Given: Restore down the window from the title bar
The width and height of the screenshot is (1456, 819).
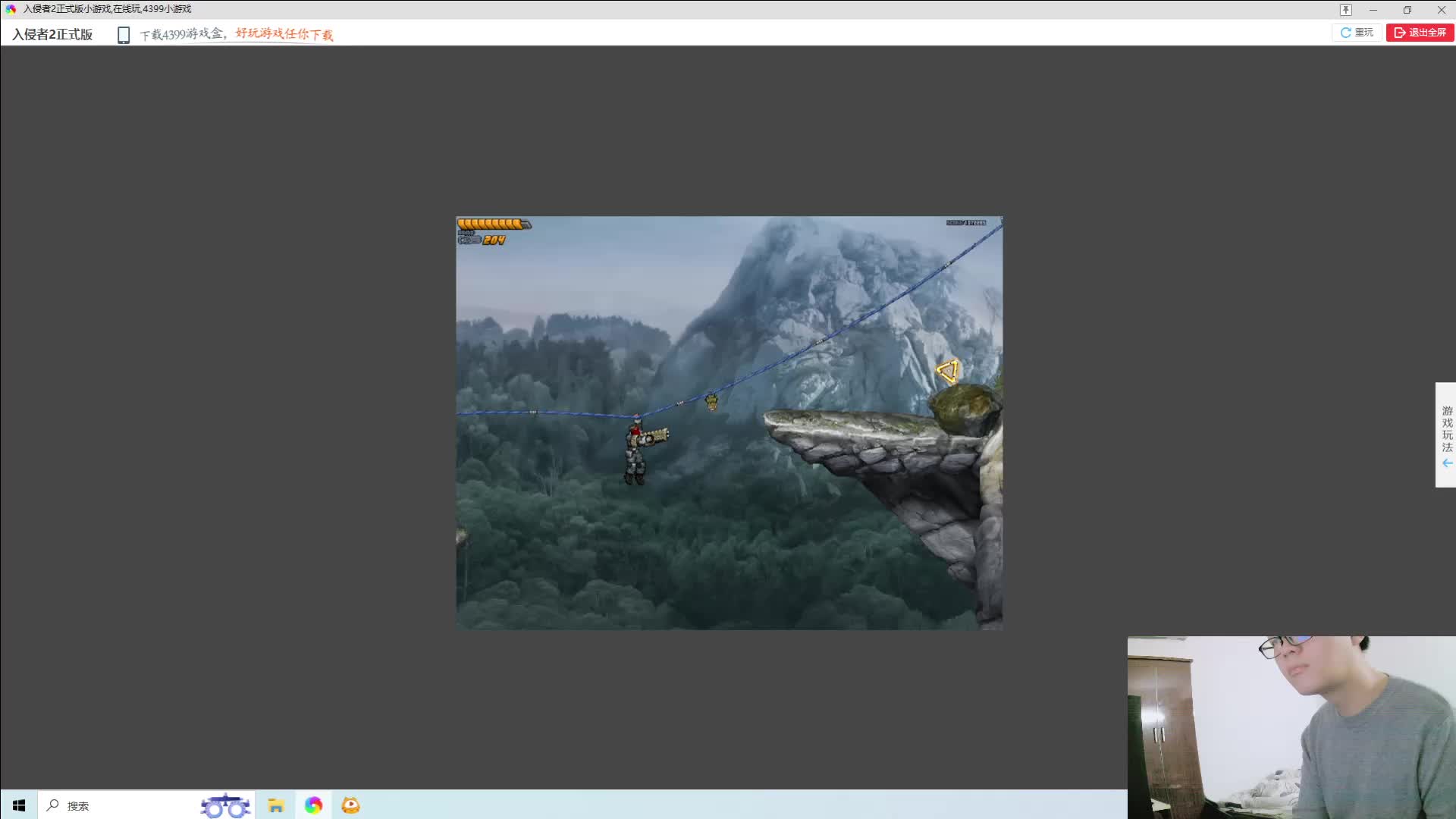Looking at the screenshot, I should tap(1407, 10).
